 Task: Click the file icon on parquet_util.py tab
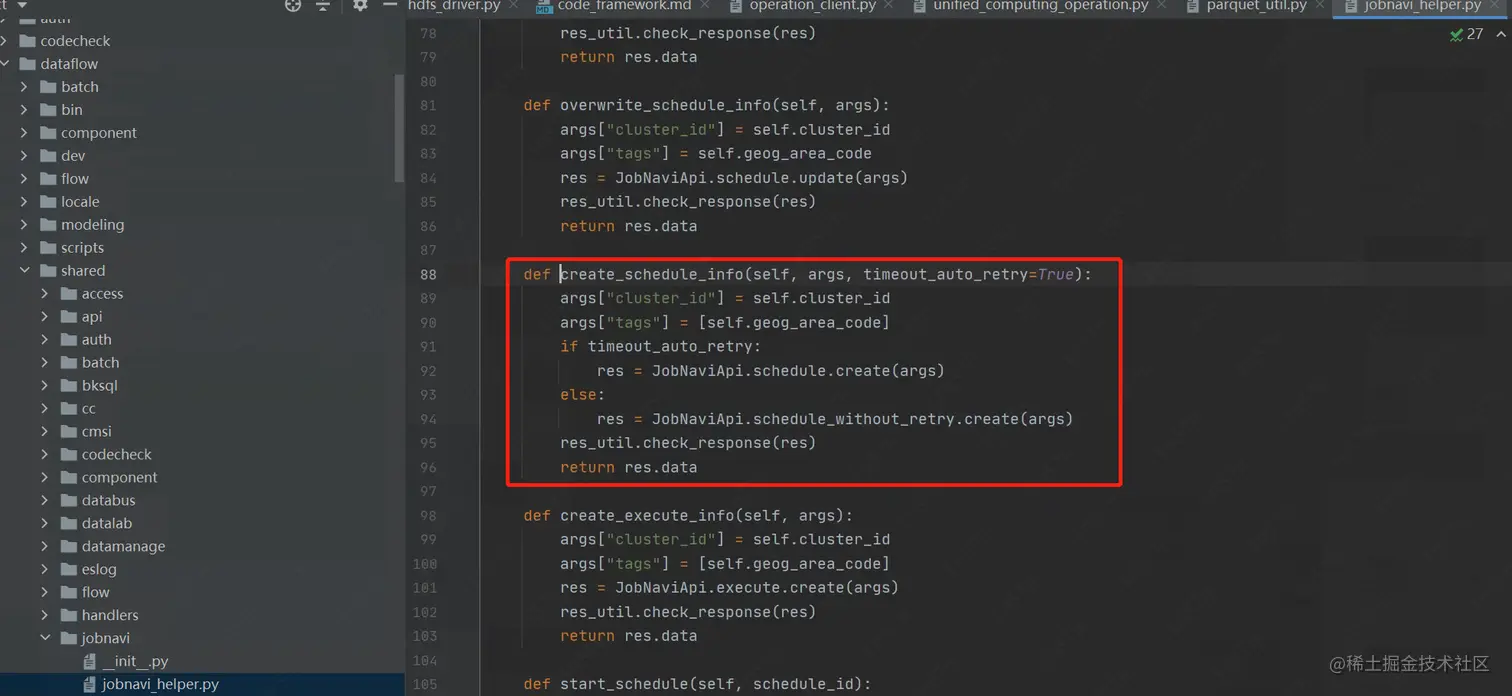1192,6
